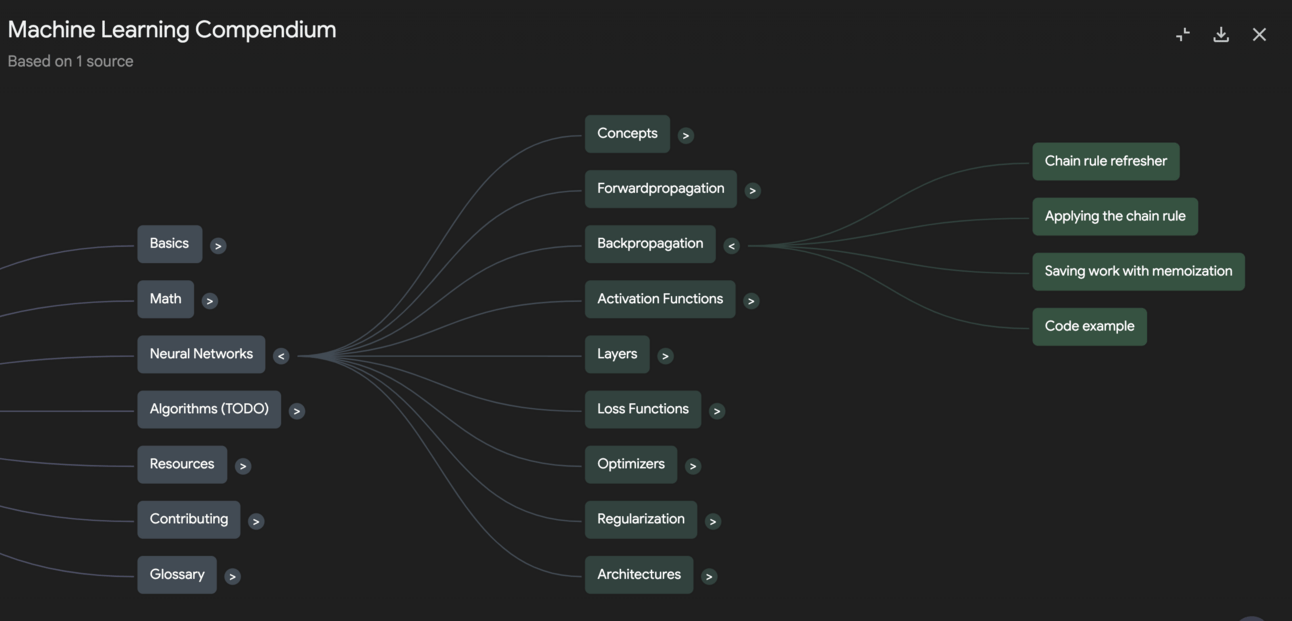Collapse the Backpropagation branch arrow
This screenshot has height=621, width=1292.
[x=731, y=246]
